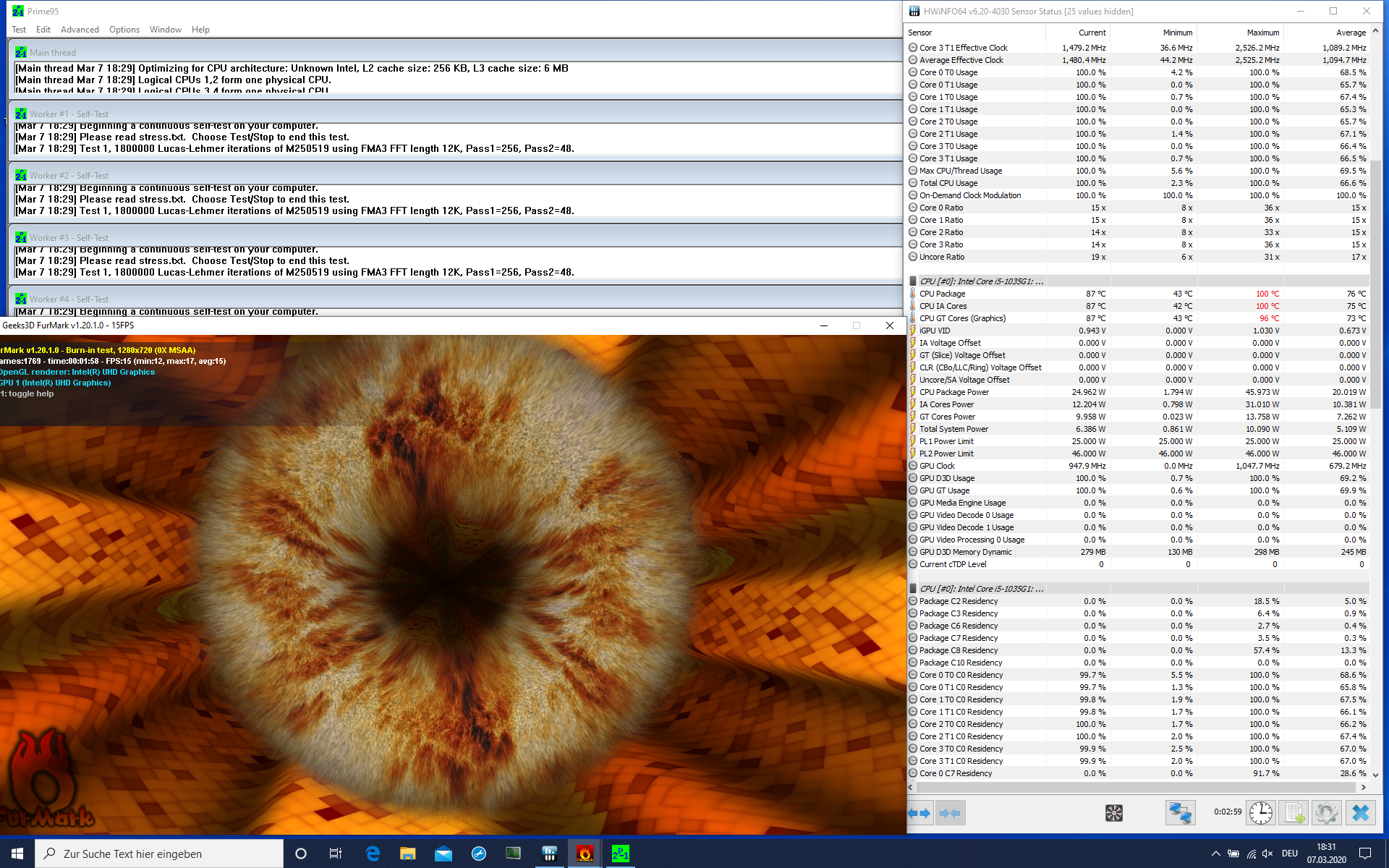Screen dimensions: 1389x868
Task: Open the fan control icon in HWiNFO
Action: click(x=1113, y=813)
